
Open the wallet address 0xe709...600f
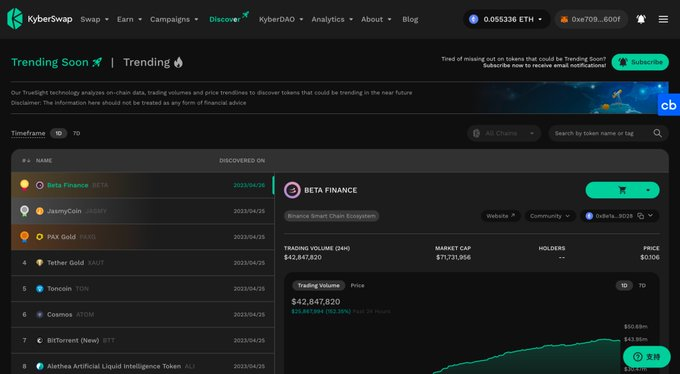591,19
